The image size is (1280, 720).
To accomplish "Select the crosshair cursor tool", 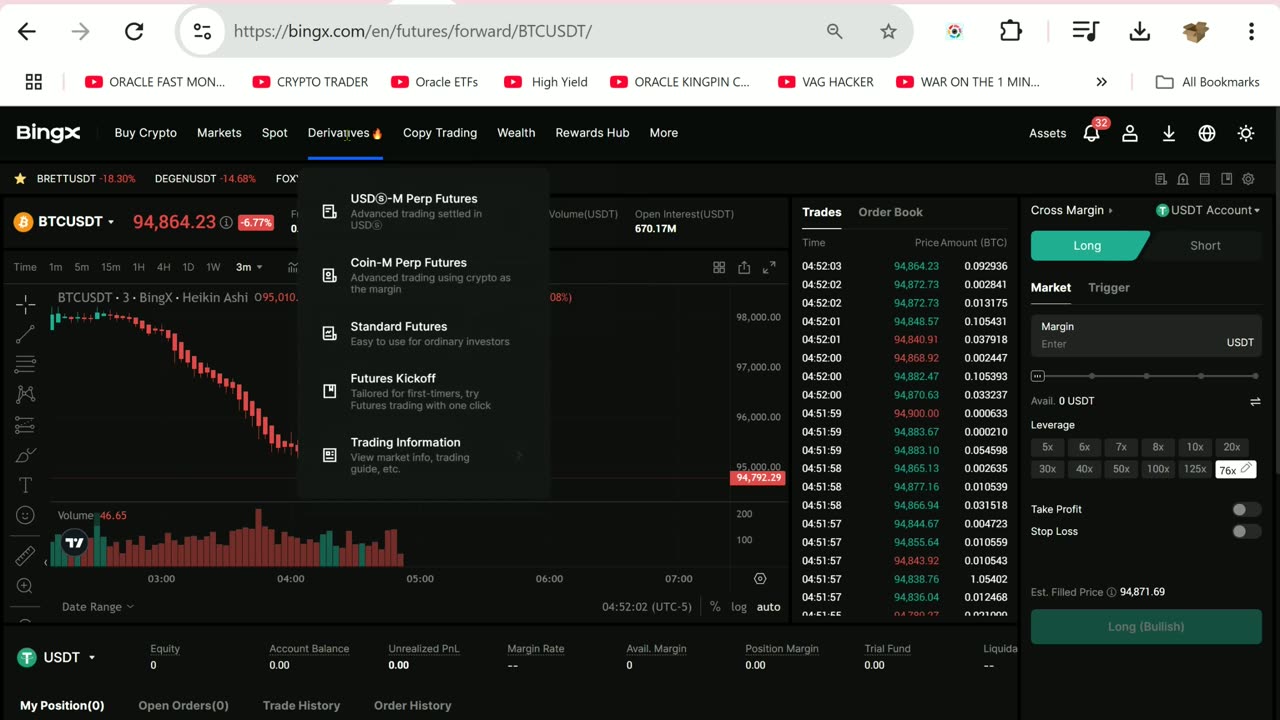I will point(26,303).
